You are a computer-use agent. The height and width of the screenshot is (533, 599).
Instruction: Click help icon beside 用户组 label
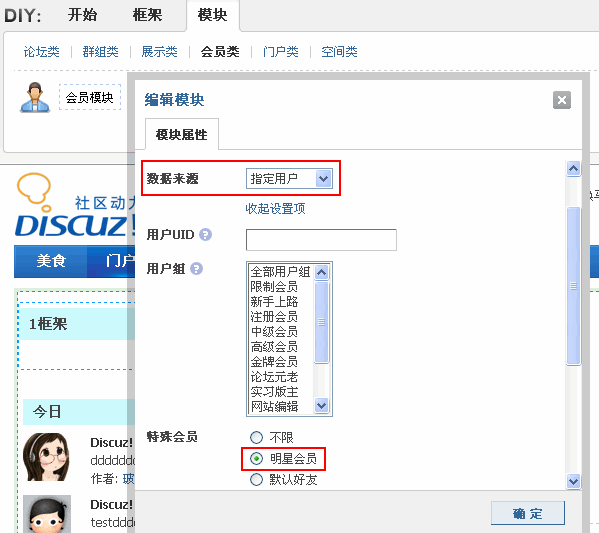[196, 269]
